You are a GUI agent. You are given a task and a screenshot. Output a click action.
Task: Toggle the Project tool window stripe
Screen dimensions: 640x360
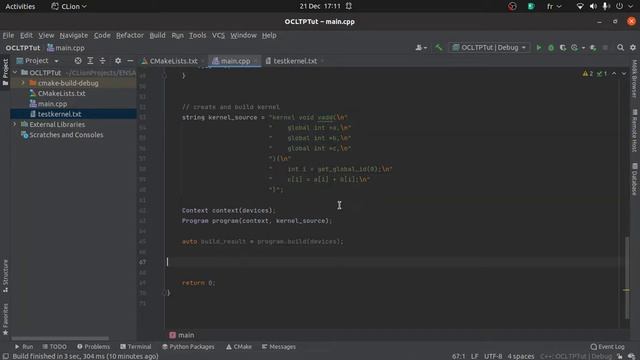[x=5, y=72]
